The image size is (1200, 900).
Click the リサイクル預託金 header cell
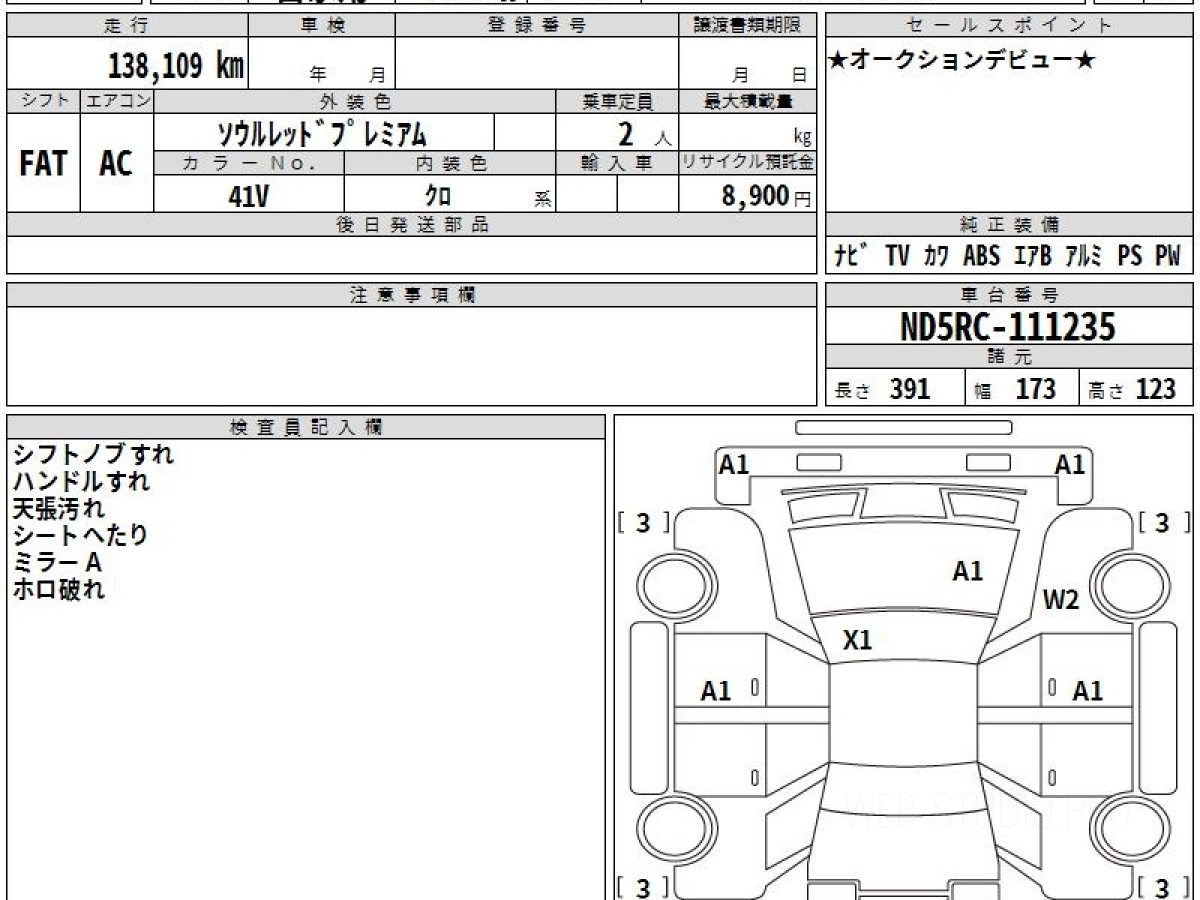pyautogui.click(x=748, y=163)
